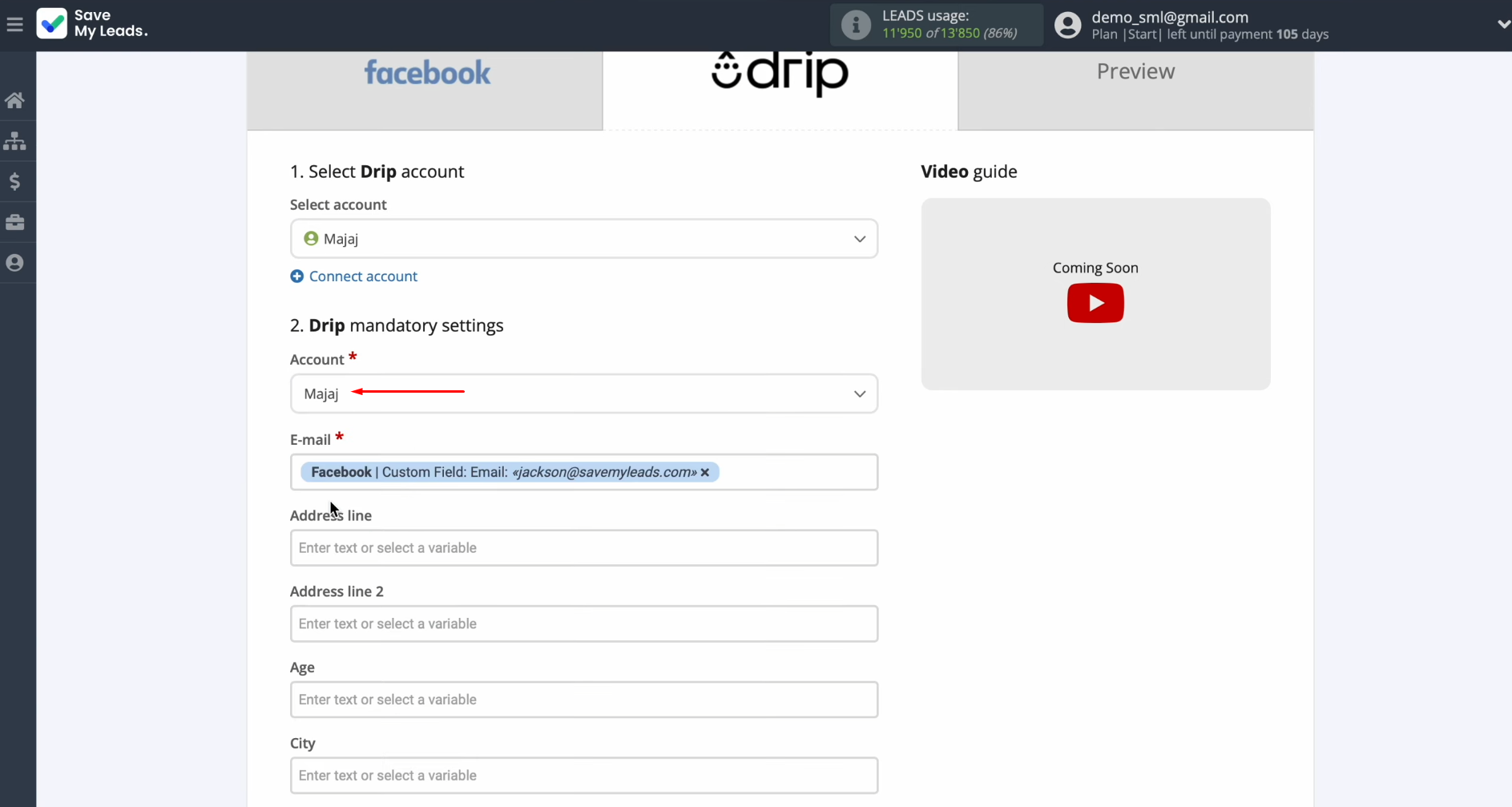Open the user profile icon in sidebar
This screenshot has height=807, width=1512.
(x=14, y=263)
